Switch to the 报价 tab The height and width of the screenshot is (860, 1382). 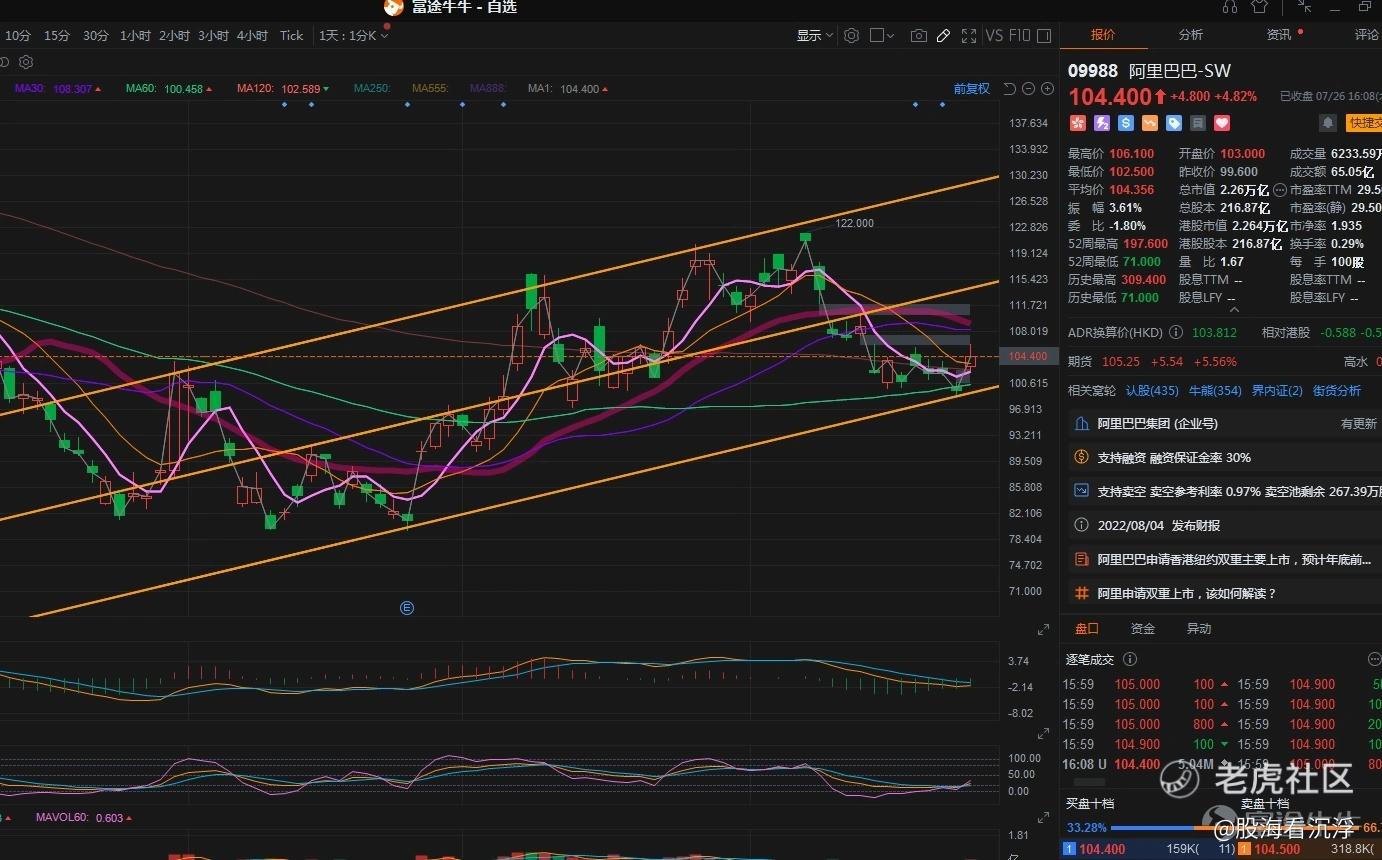(x=1103, y=35)
